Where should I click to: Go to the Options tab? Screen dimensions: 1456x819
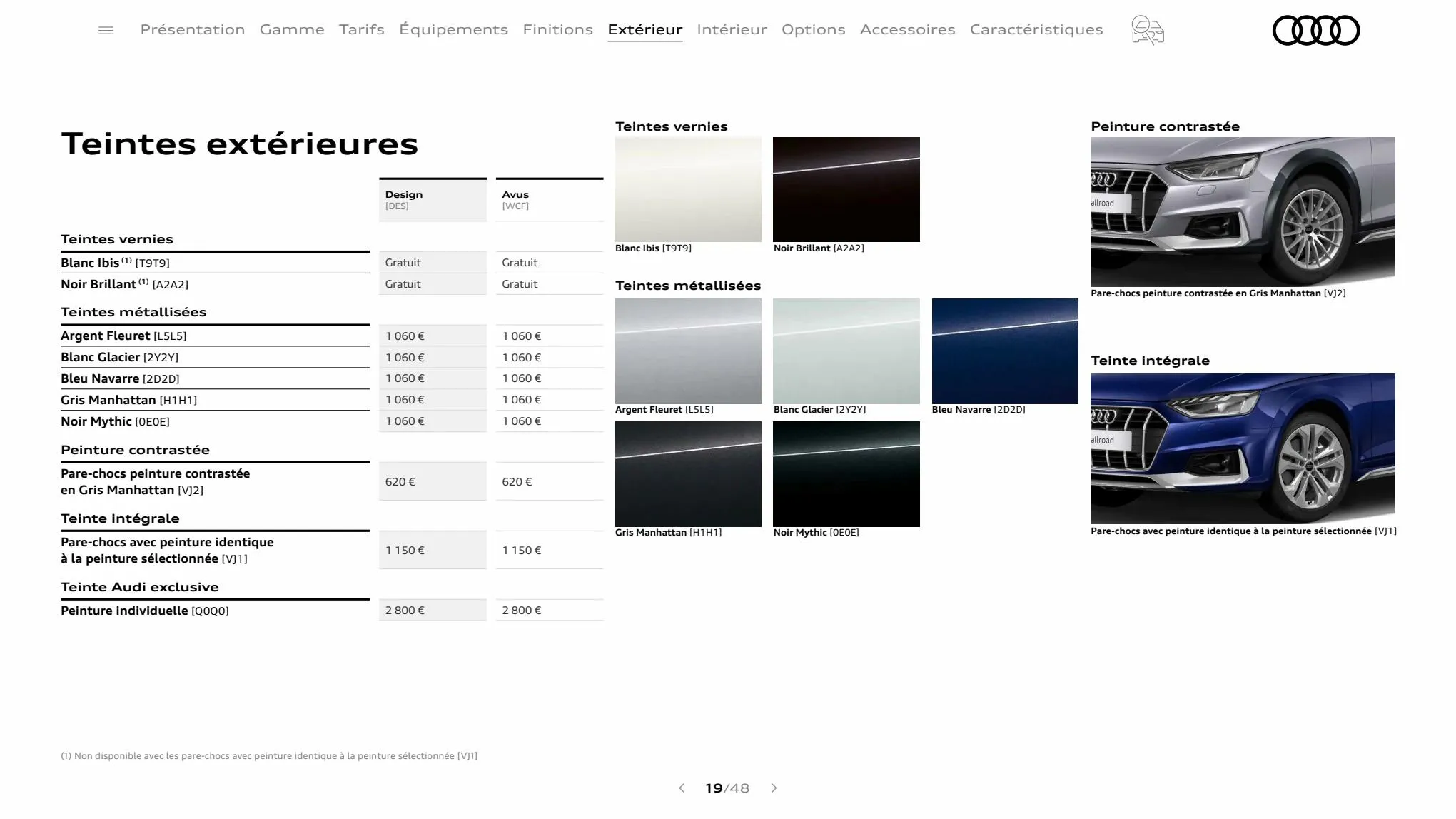click(x=813, y=29)
